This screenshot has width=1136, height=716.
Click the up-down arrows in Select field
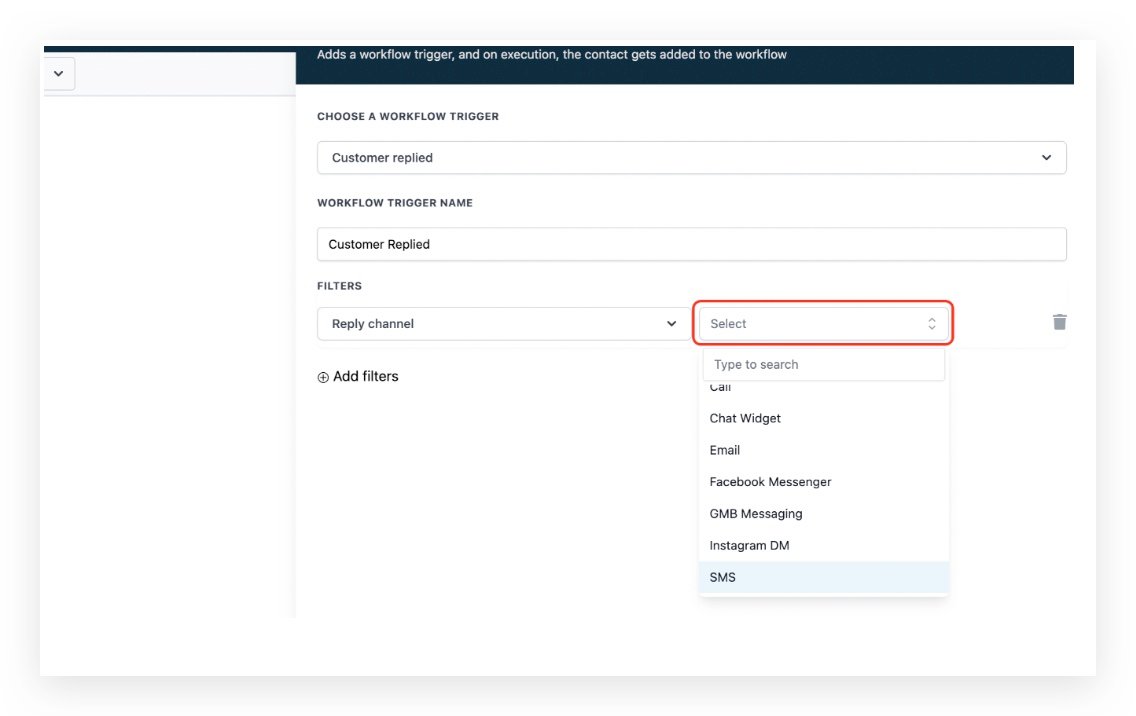931,324
